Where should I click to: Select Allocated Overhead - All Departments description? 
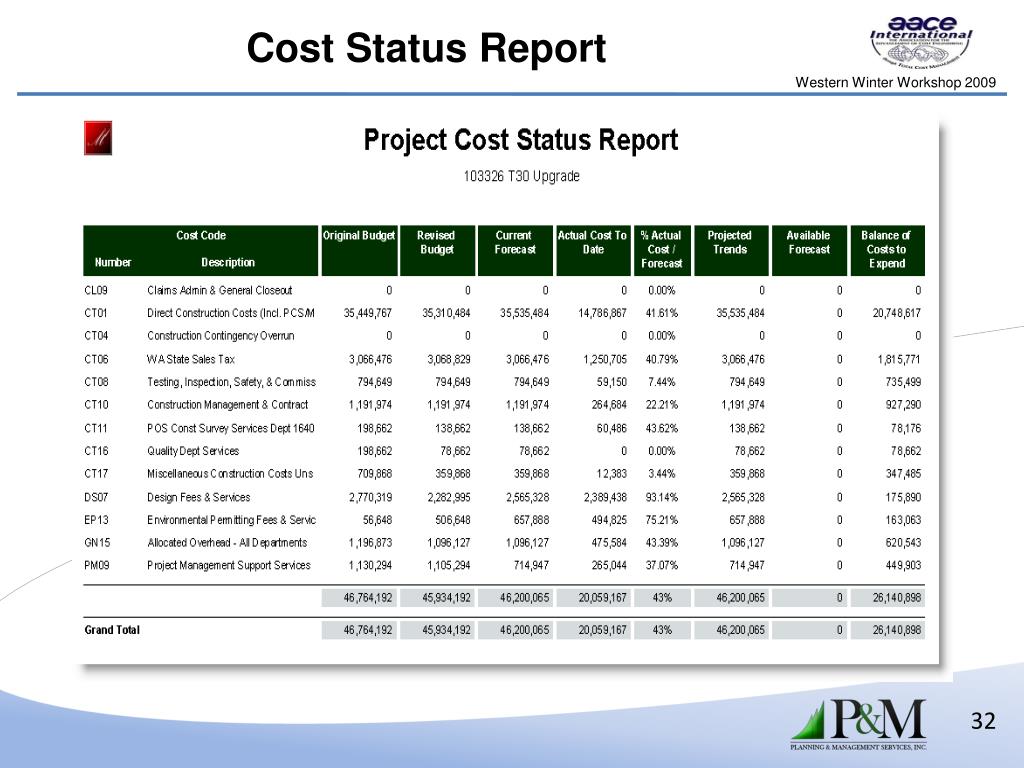pos(227,543)
